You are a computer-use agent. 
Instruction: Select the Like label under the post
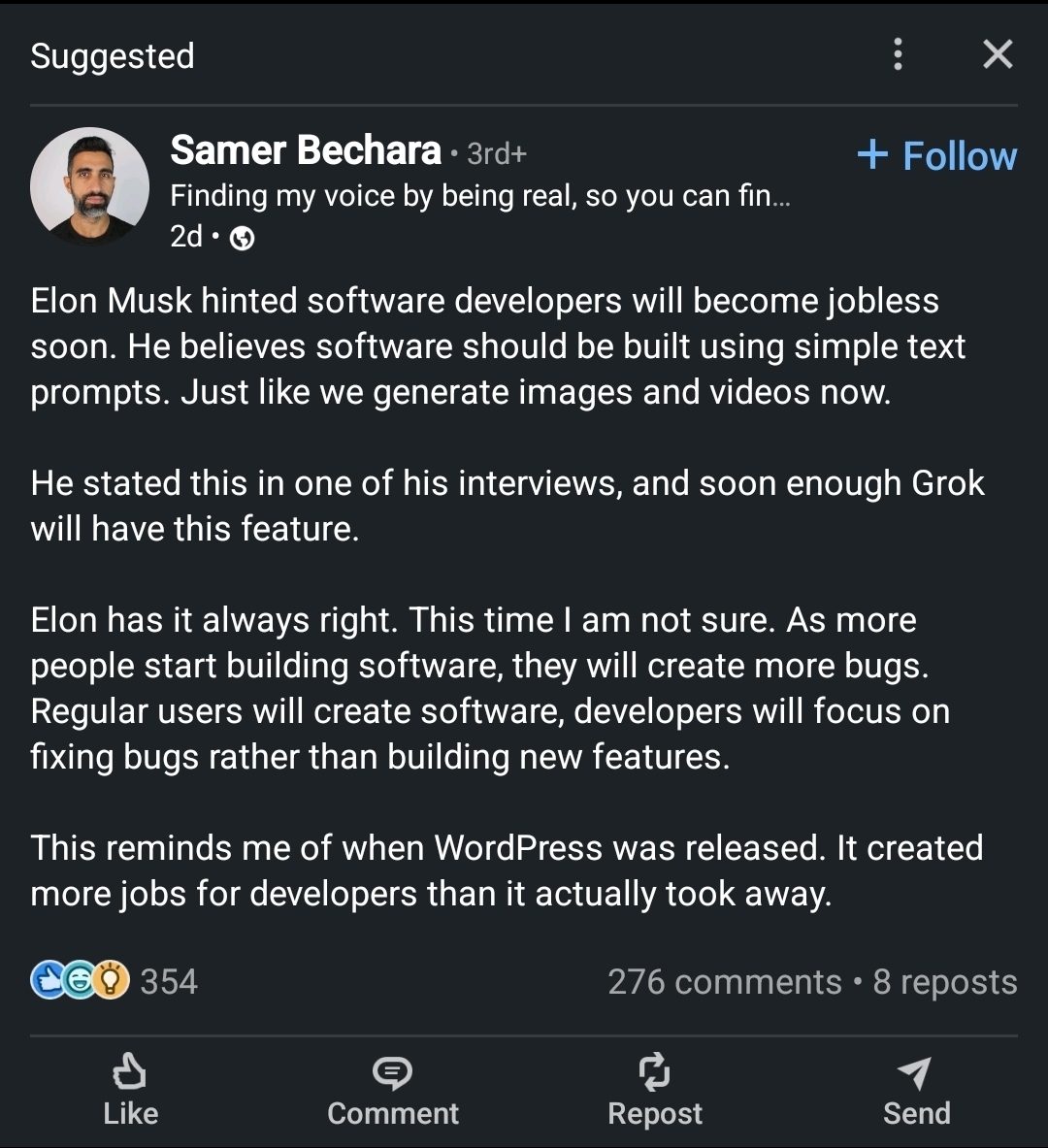[131, 1113]
